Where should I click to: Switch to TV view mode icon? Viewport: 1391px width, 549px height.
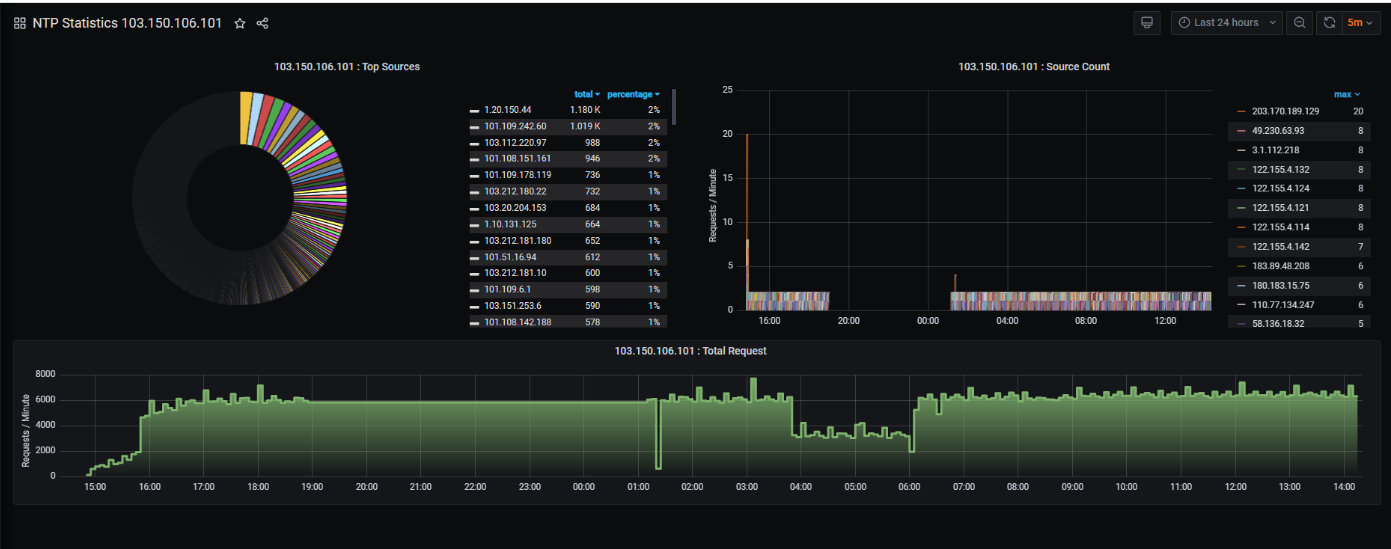[x=1147, y=23]
